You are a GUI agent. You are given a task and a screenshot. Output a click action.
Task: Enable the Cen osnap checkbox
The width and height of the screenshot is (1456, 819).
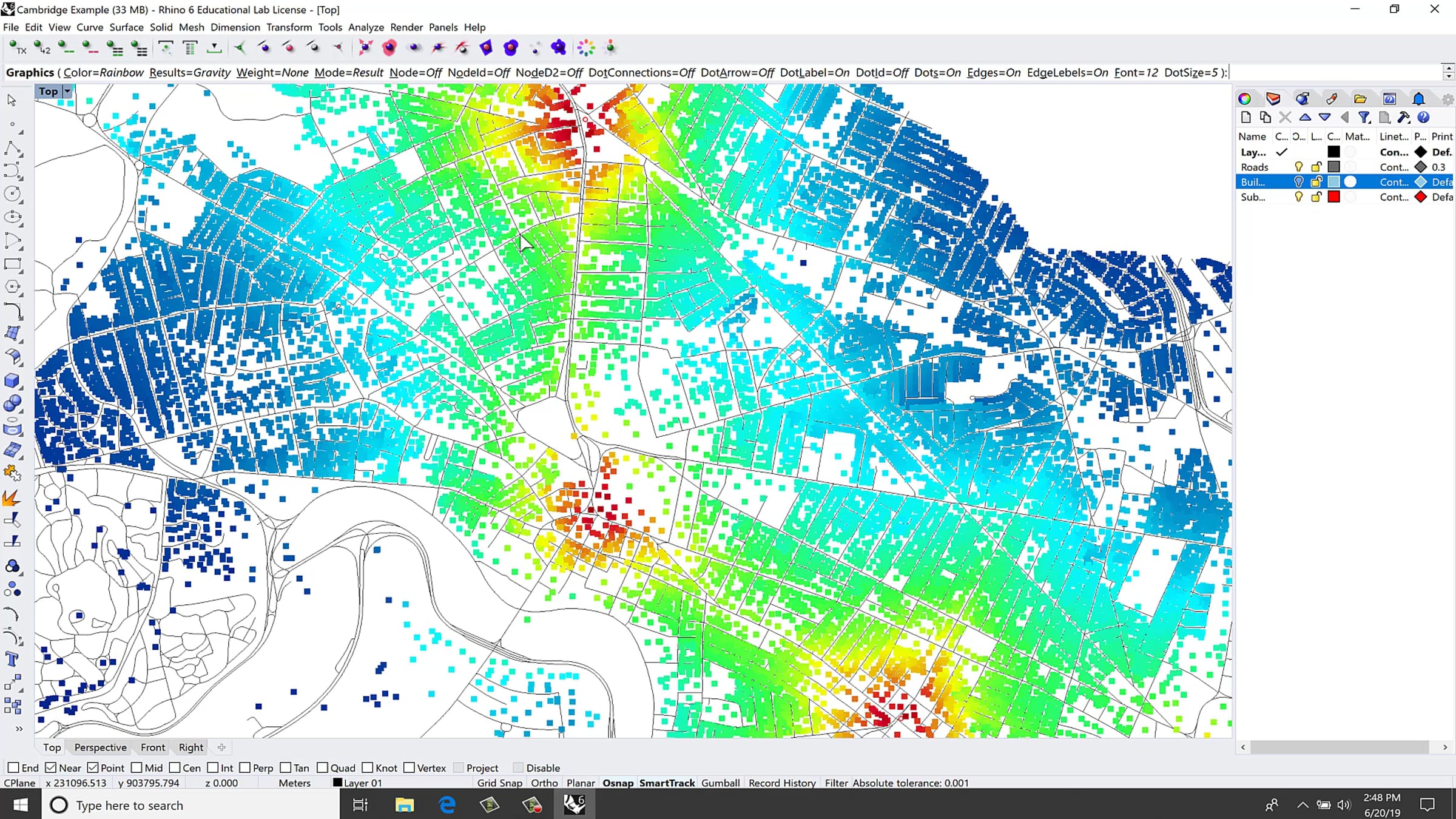175,767
